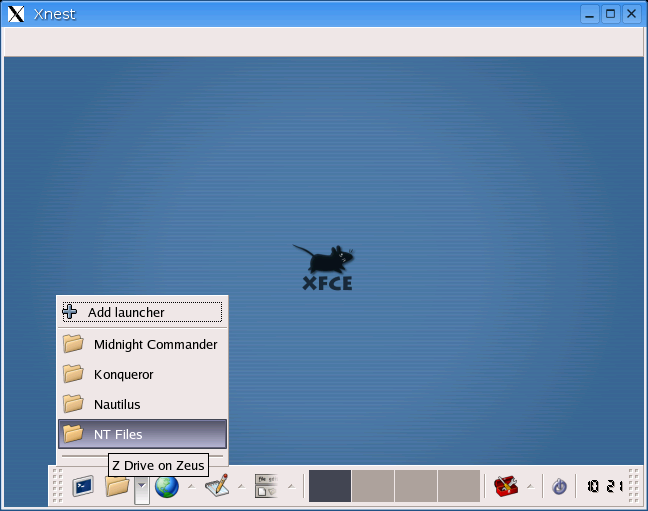This screenshot has height=511, width=648.
Task: Click the digital clock on the panel
Action: point(603,486)
